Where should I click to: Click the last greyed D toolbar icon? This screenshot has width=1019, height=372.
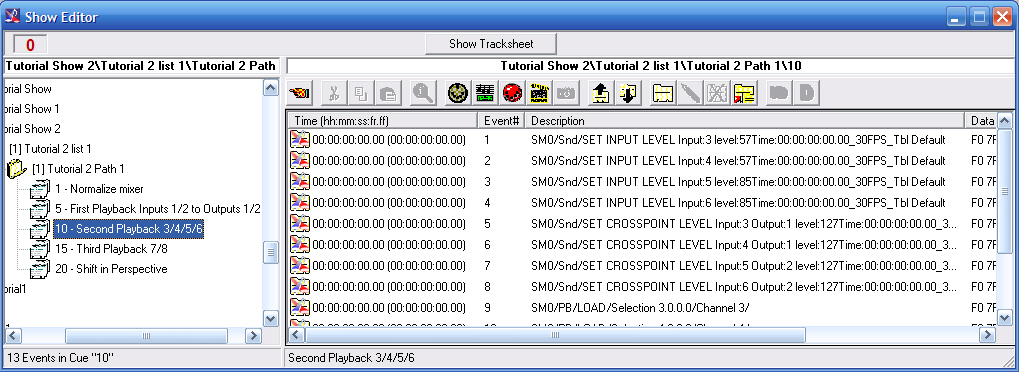(x=806, y=93)
